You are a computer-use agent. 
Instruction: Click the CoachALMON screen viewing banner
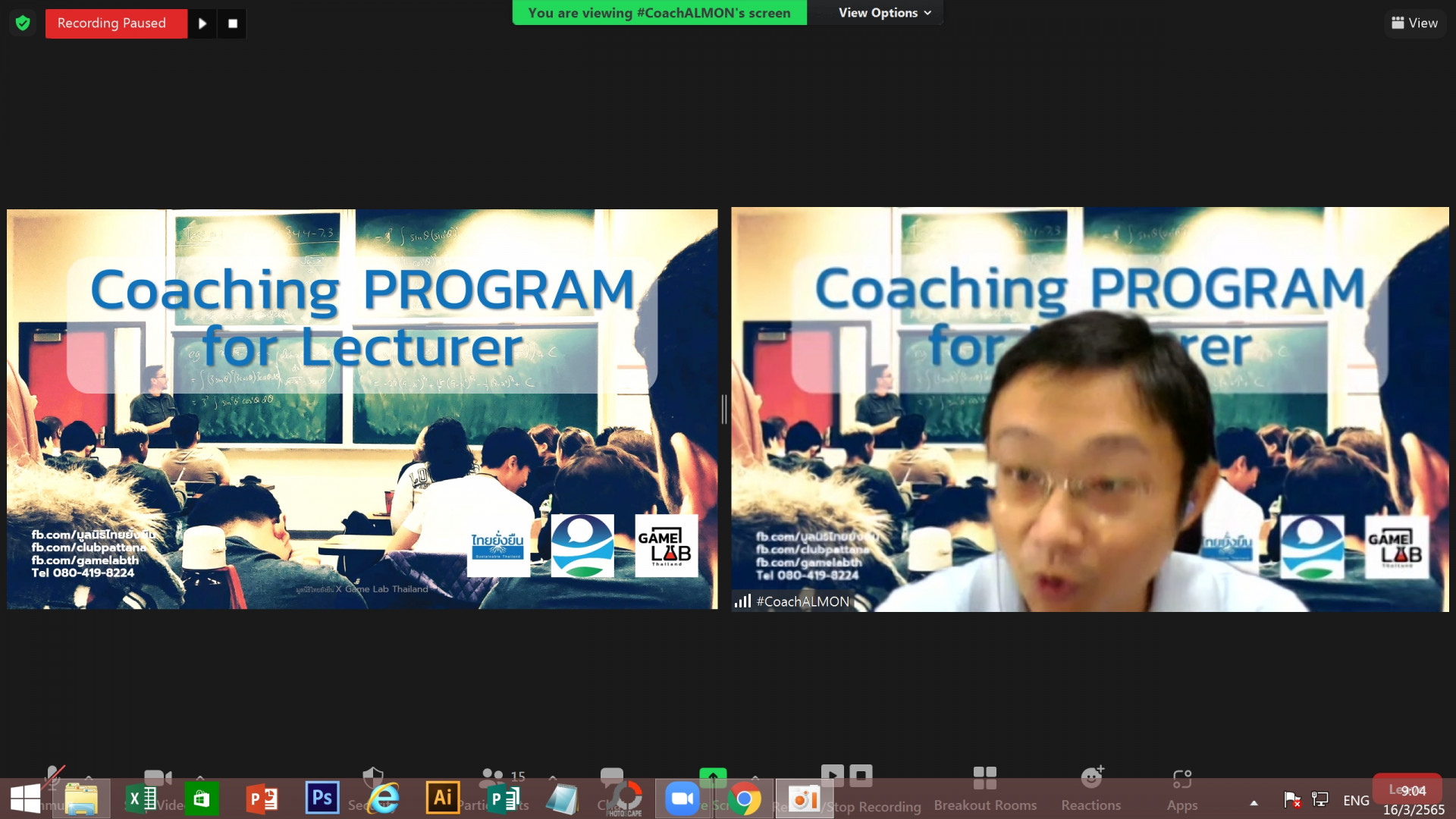(659, 13)
